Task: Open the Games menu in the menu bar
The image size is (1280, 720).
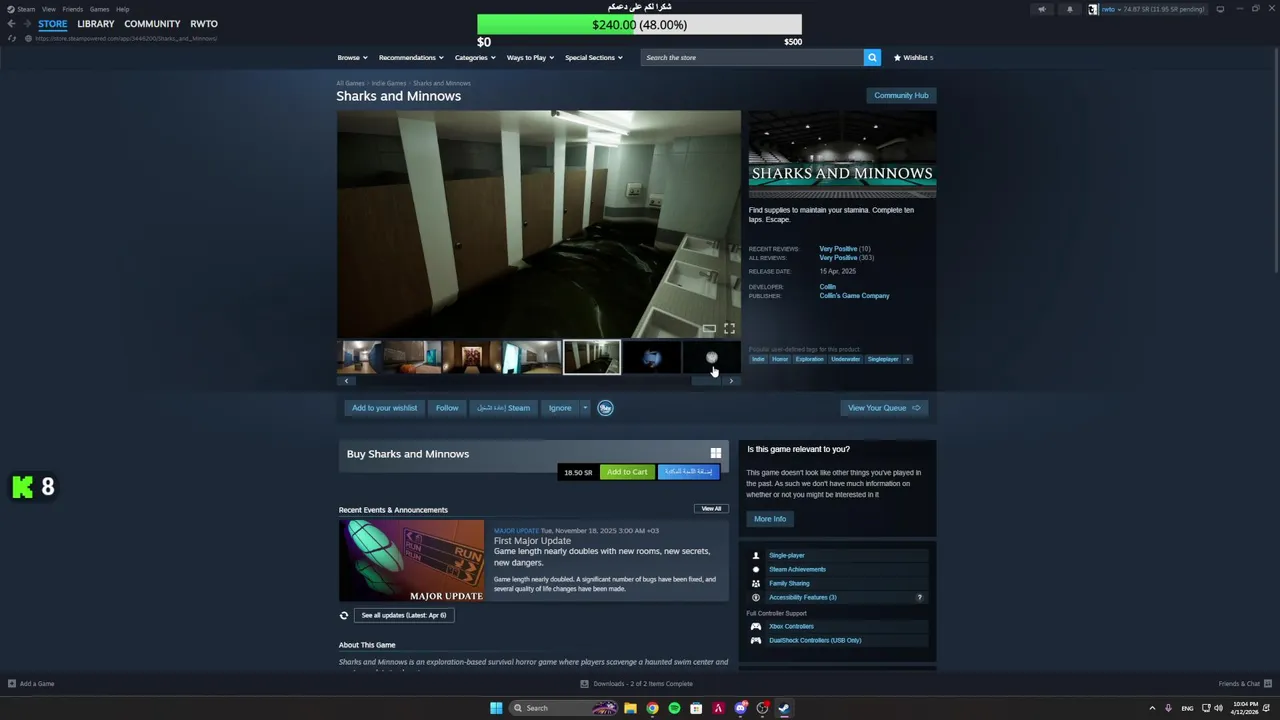Action: [99, 9]
